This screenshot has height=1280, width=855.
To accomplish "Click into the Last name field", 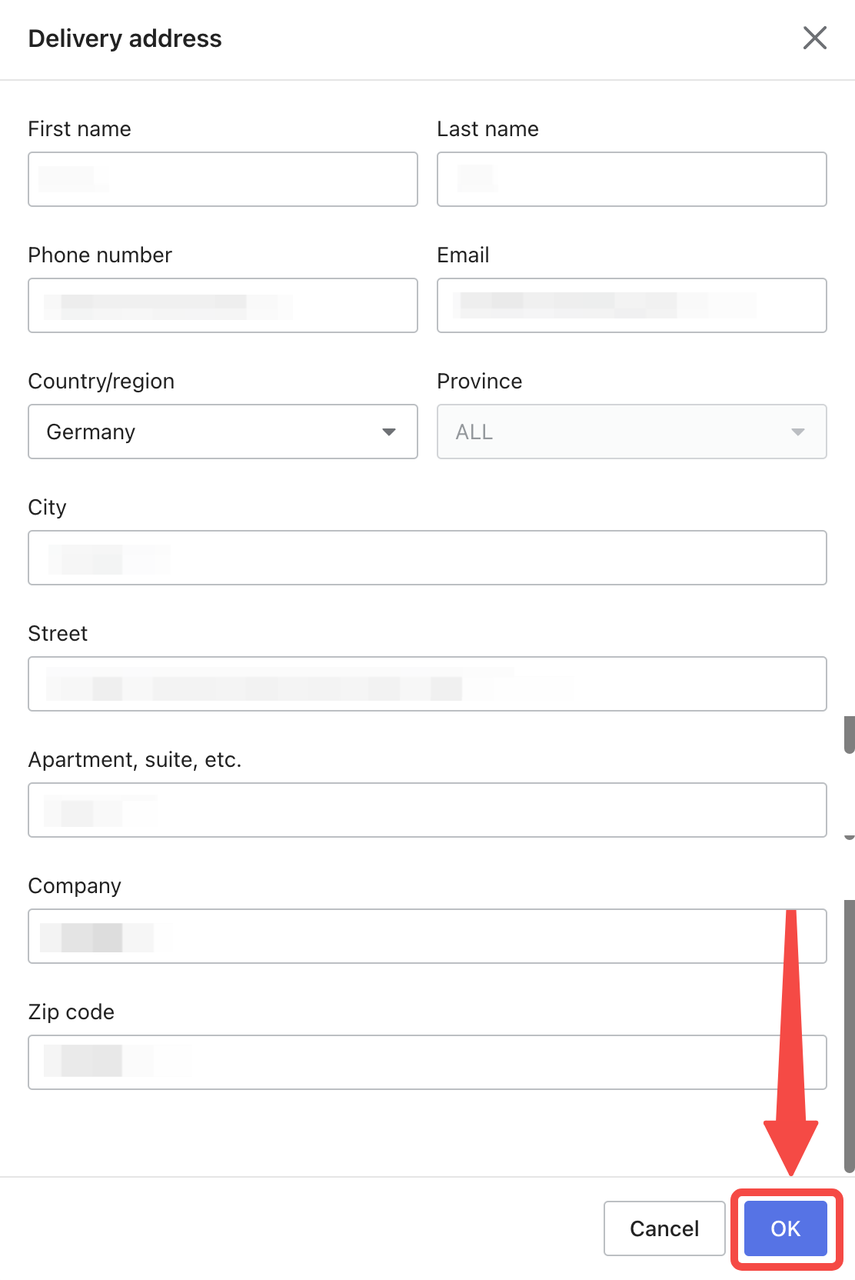I will point(631,179).
